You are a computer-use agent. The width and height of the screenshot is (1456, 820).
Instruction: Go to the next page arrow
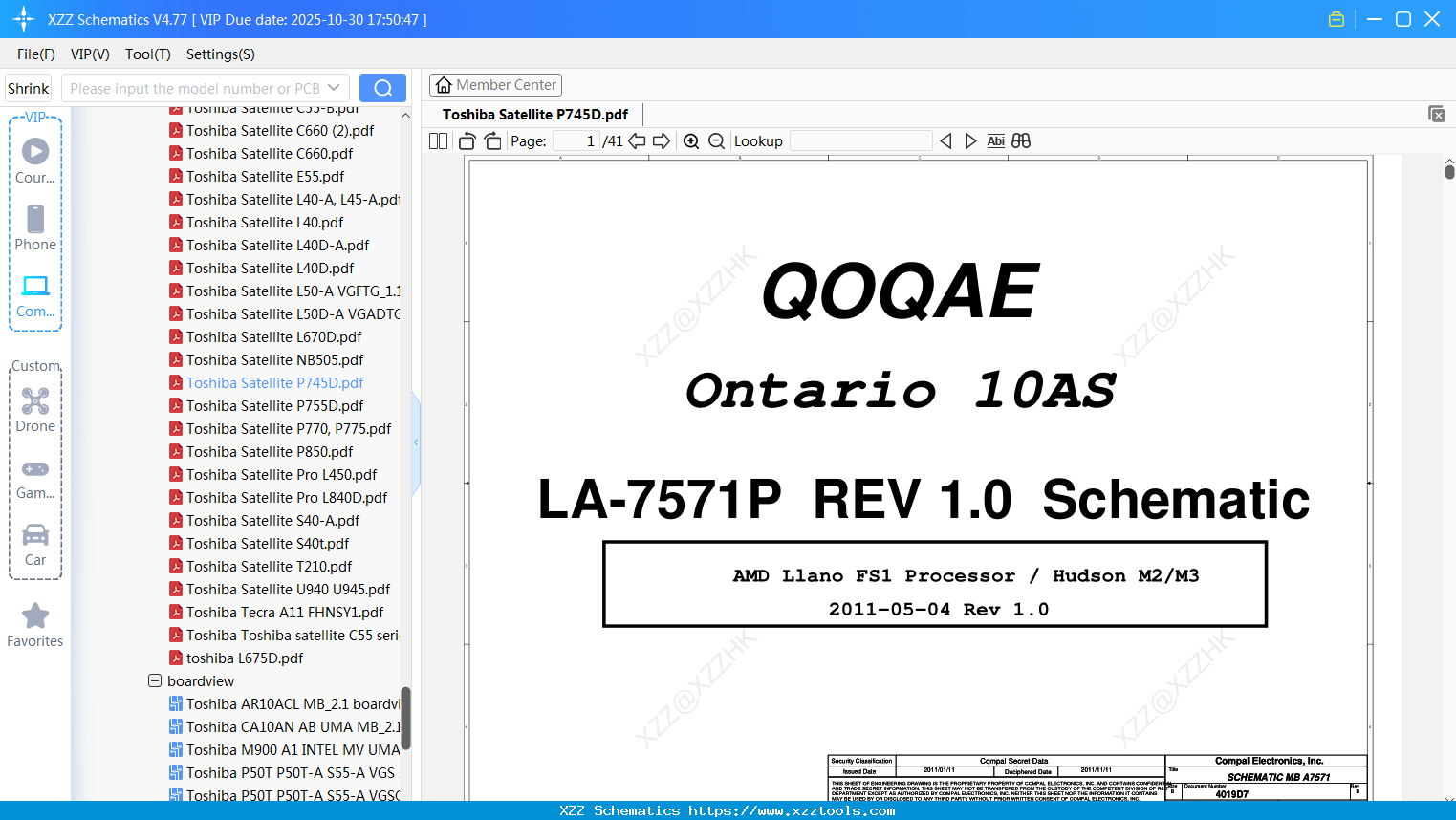(x=662, y=141)
